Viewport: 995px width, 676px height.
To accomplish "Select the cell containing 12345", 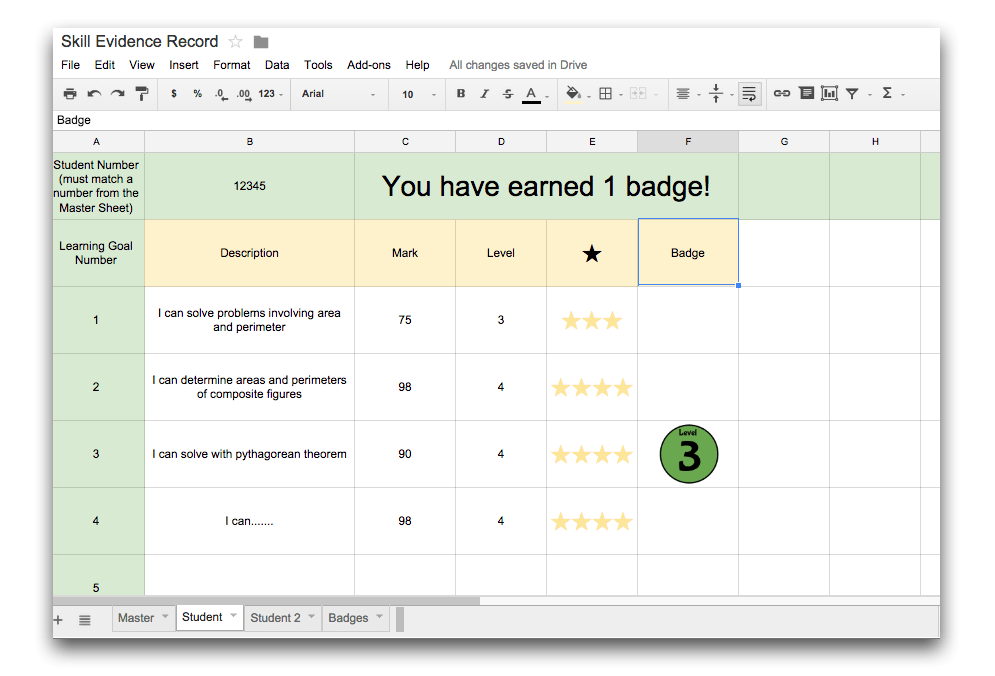I will click(249, 186).
